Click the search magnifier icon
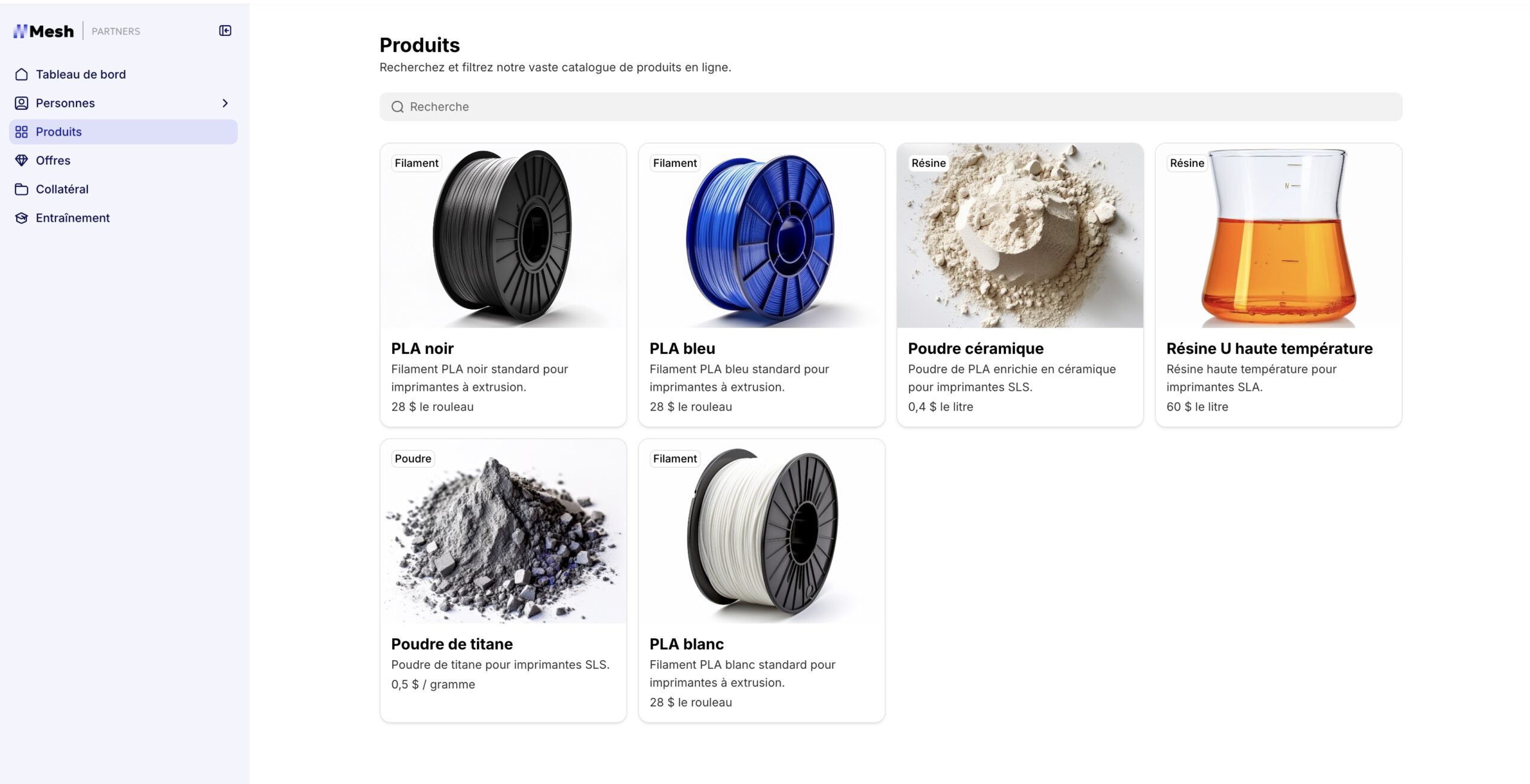Screen dimensions: 1530x784 397,106
